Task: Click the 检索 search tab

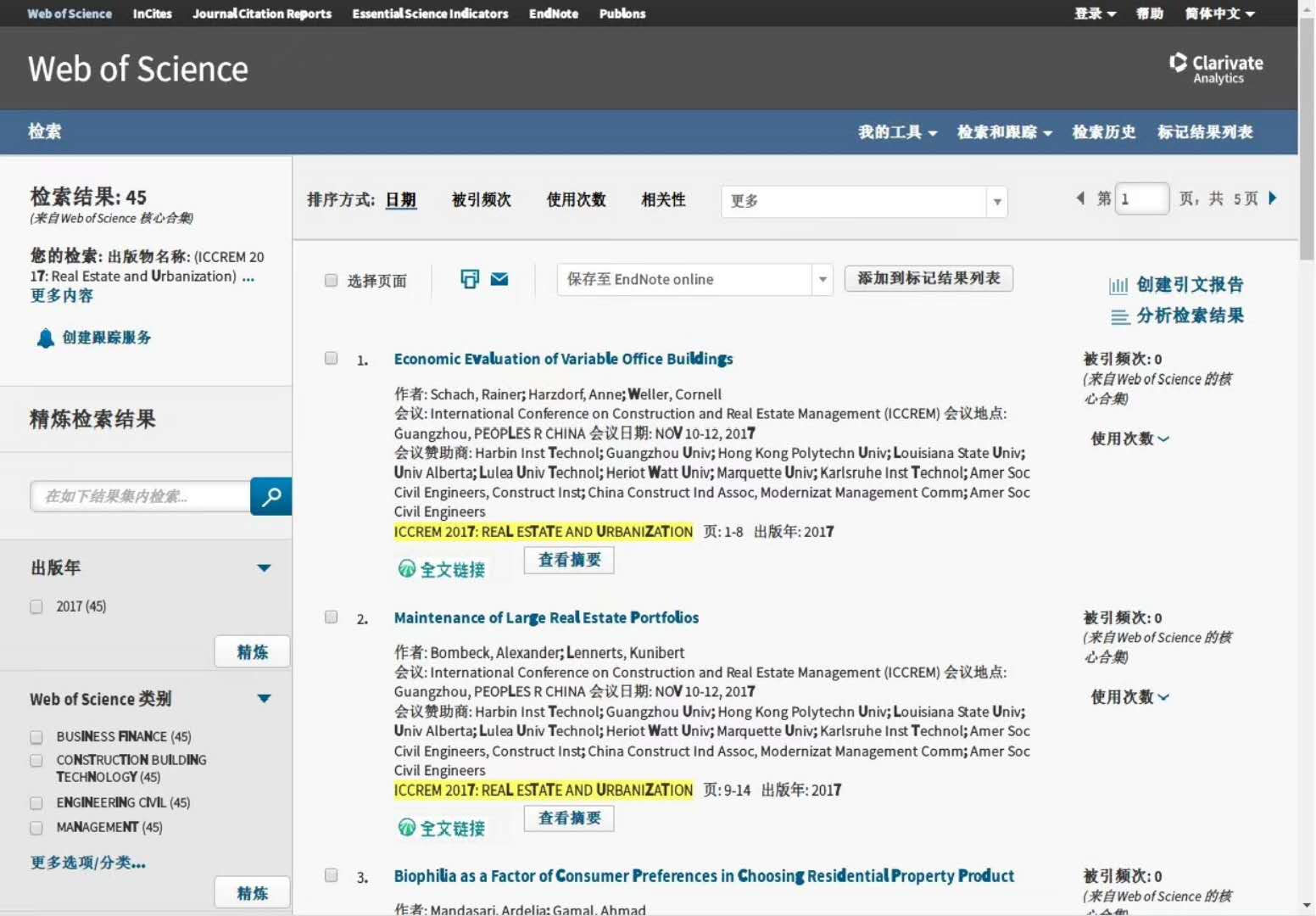Action: (44, 131)
